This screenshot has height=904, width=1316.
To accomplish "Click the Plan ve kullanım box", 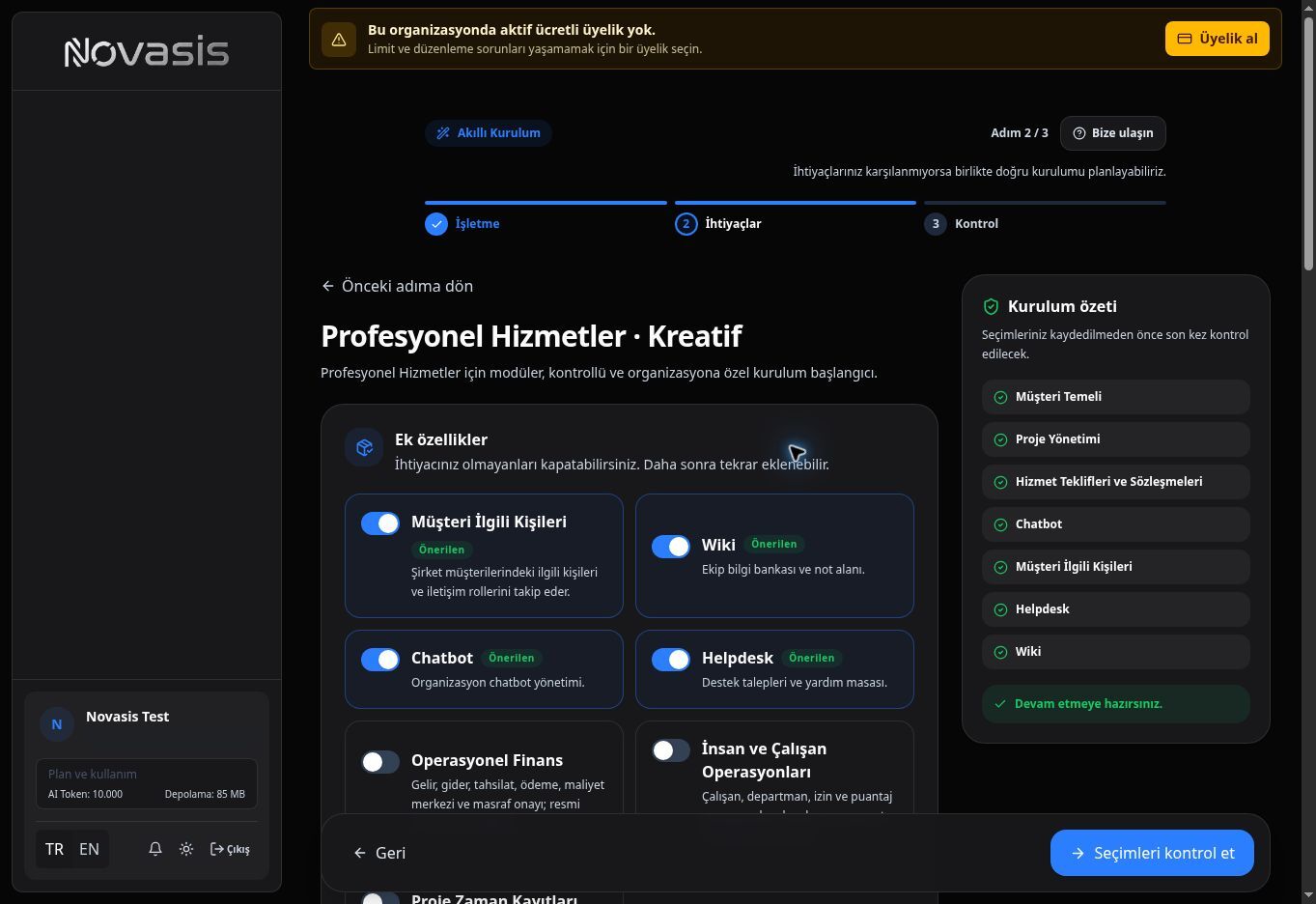I will coord(147,783).
